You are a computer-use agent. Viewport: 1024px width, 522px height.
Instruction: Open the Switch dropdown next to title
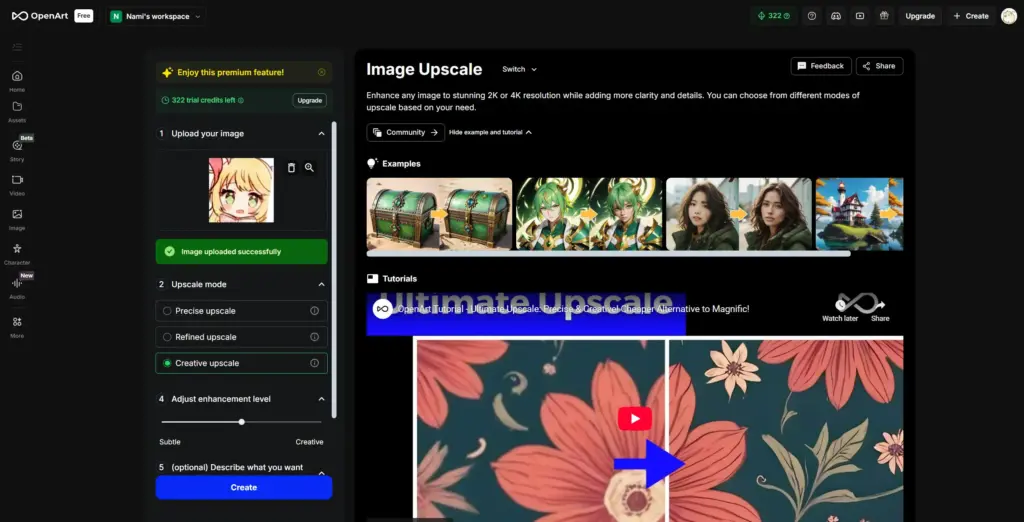(x=519, y=70)
